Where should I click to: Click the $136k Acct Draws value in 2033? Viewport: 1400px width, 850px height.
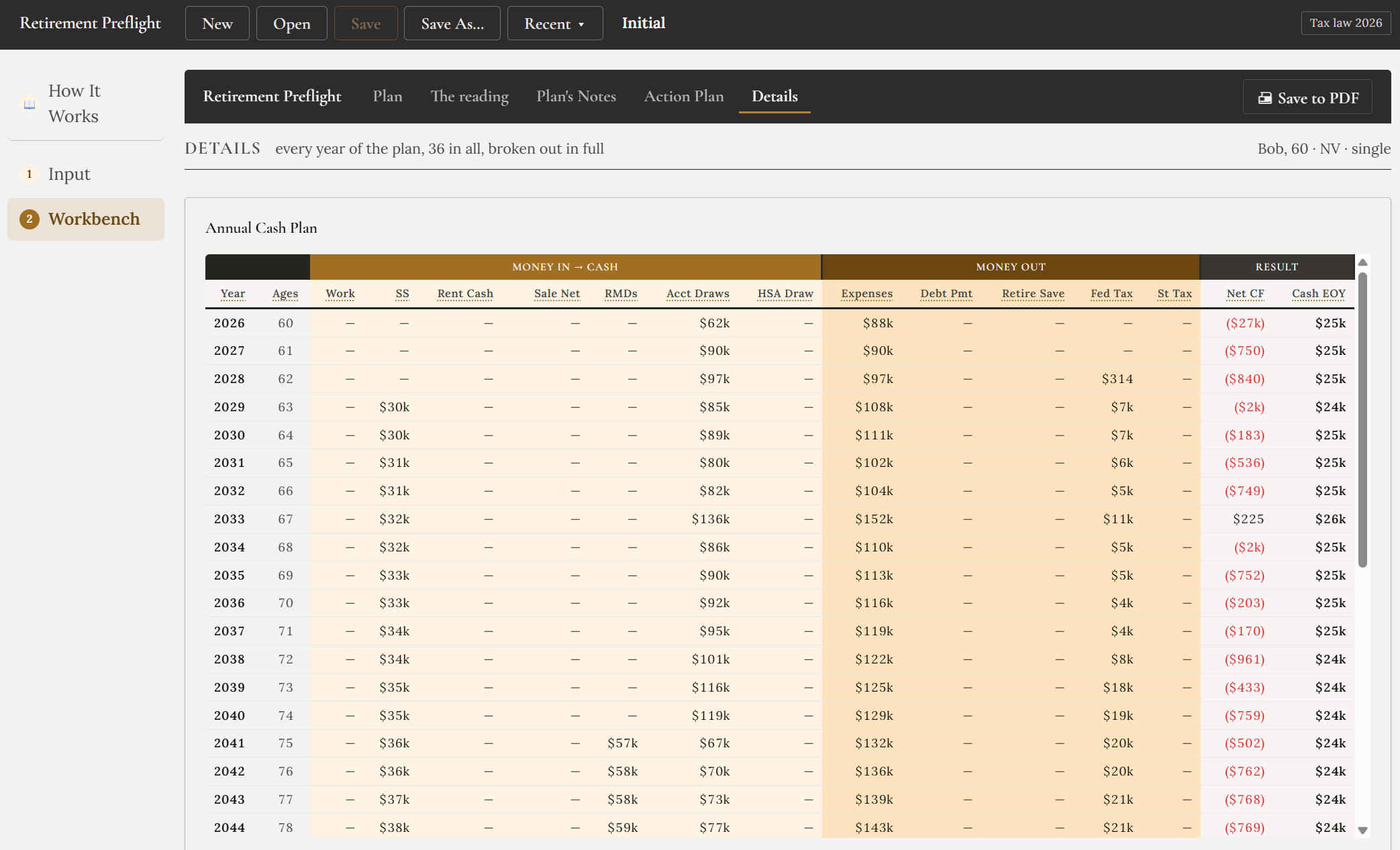coord(711,519)
